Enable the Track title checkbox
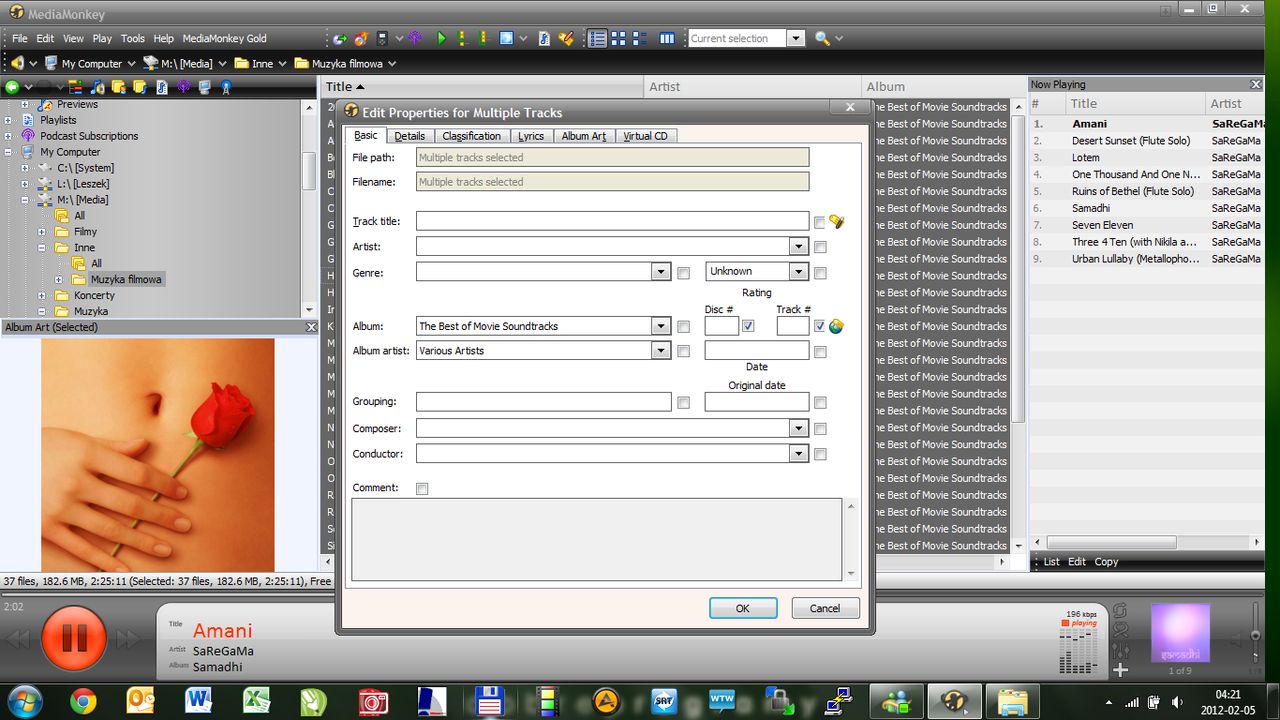The height and width of the screenshot is (720, 1280). [820, 222]
